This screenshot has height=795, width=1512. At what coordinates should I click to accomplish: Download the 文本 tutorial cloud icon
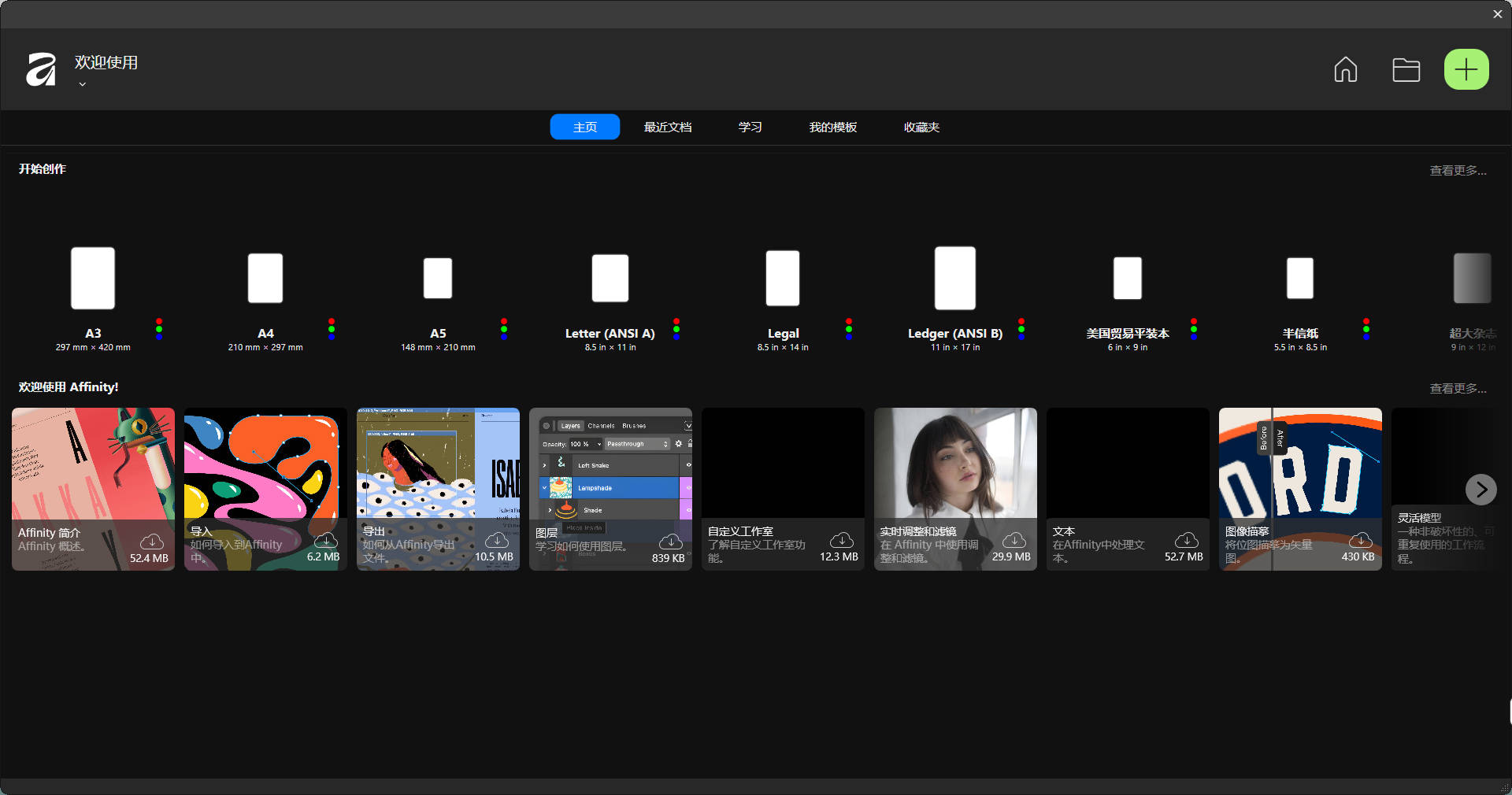click(x=1187, y=540)
